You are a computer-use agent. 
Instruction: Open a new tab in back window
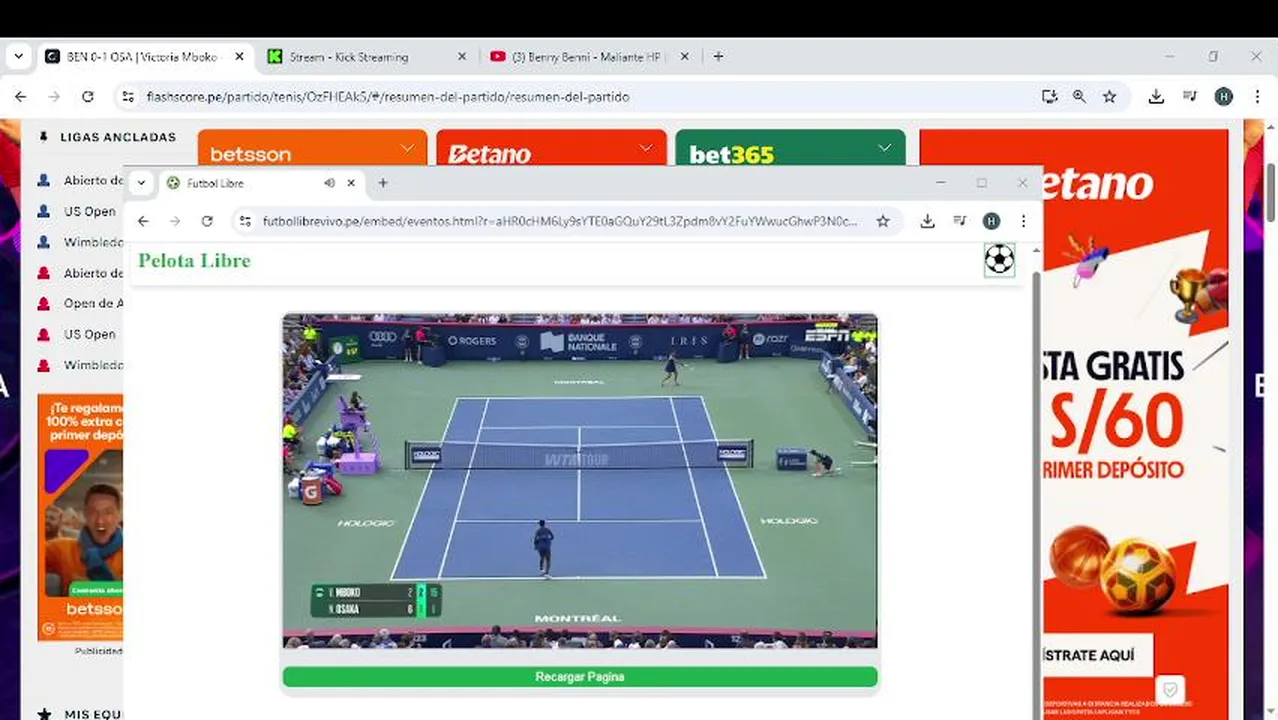718,57
